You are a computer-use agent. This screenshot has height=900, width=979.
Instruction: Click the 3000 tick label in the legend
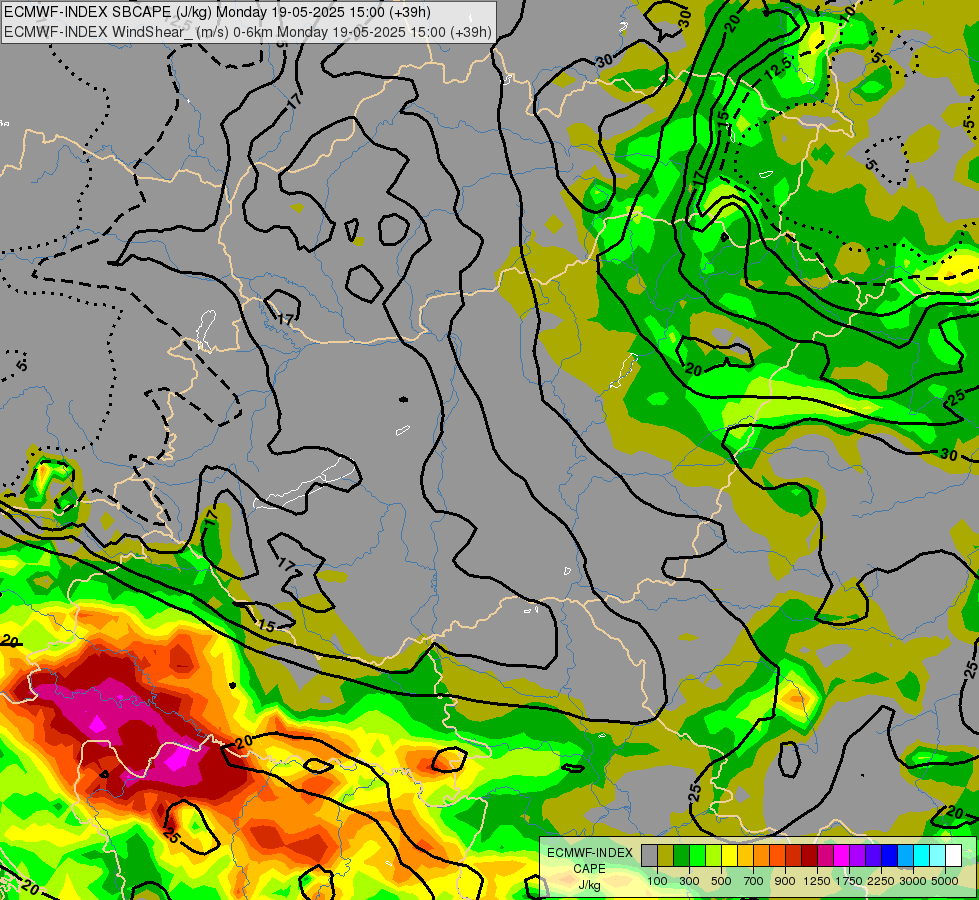(913, 881)
